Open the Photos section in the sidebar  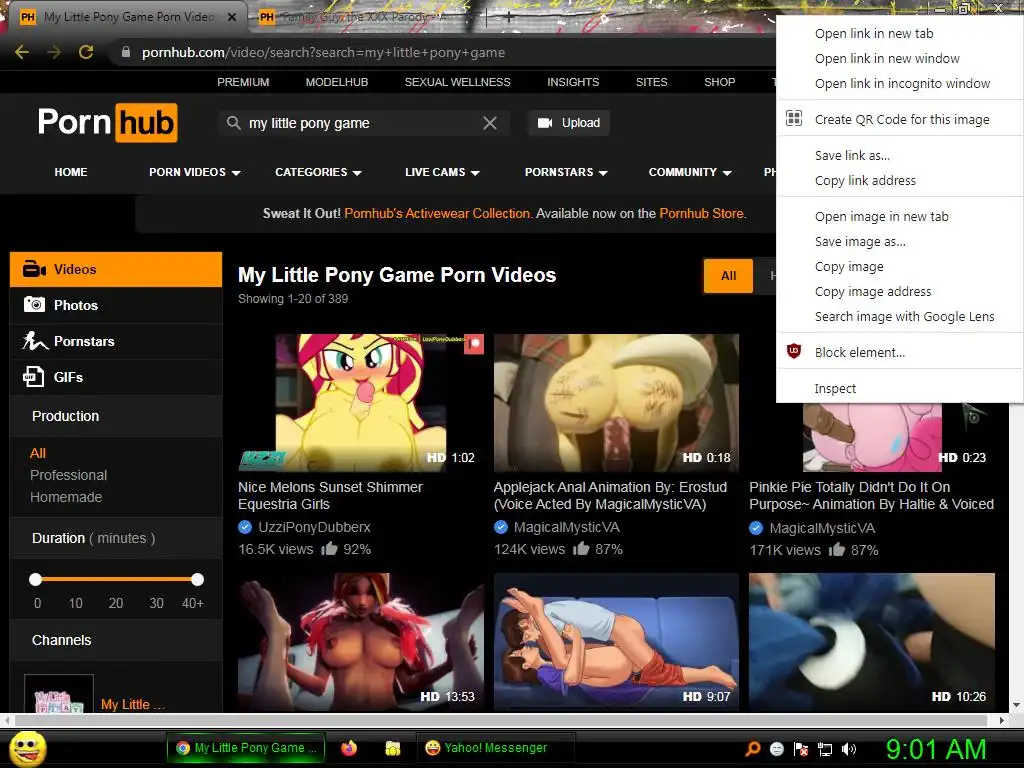pos(116,305)
